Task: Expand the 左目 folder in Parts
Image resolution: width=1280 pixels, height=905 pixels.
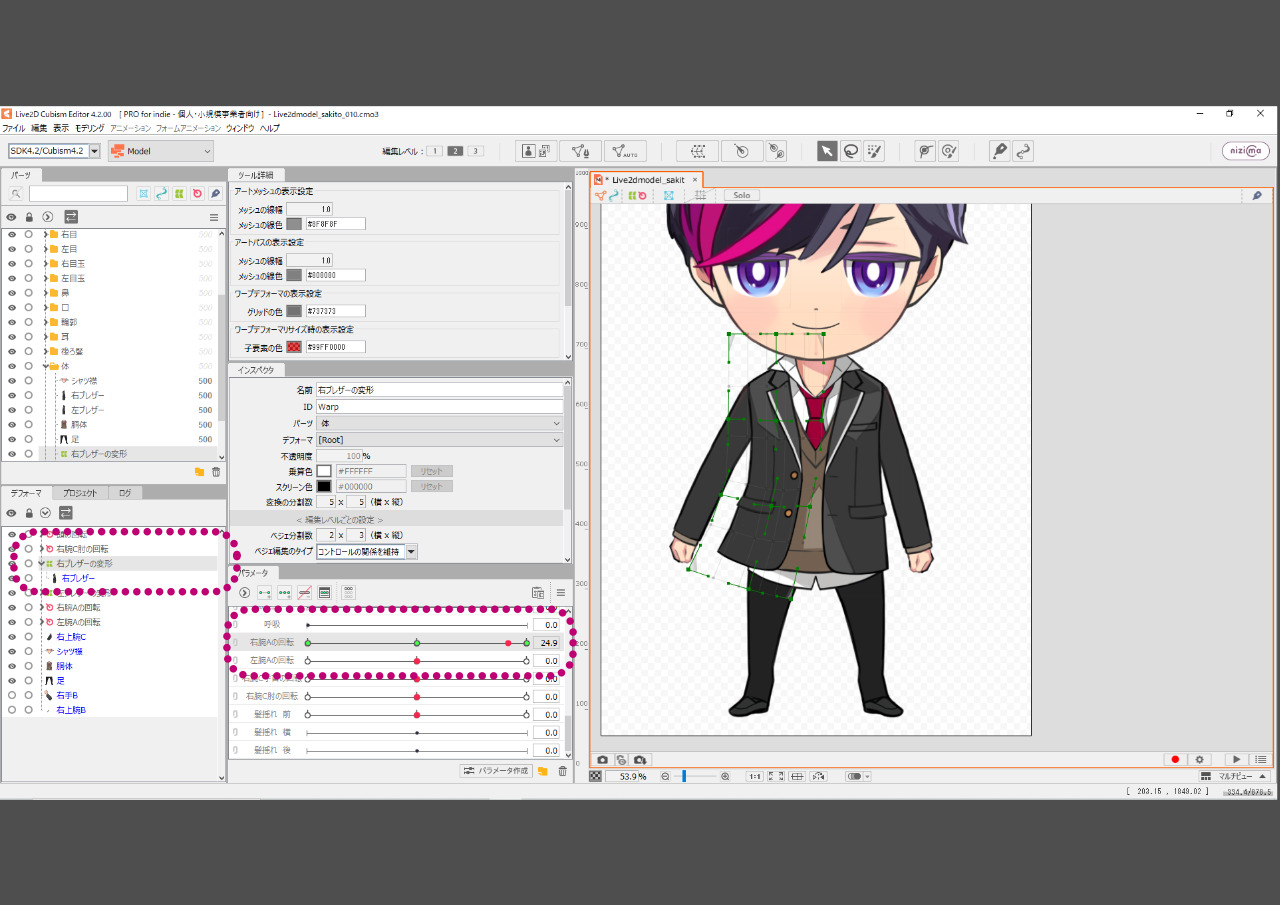Action: coord(45,249)
